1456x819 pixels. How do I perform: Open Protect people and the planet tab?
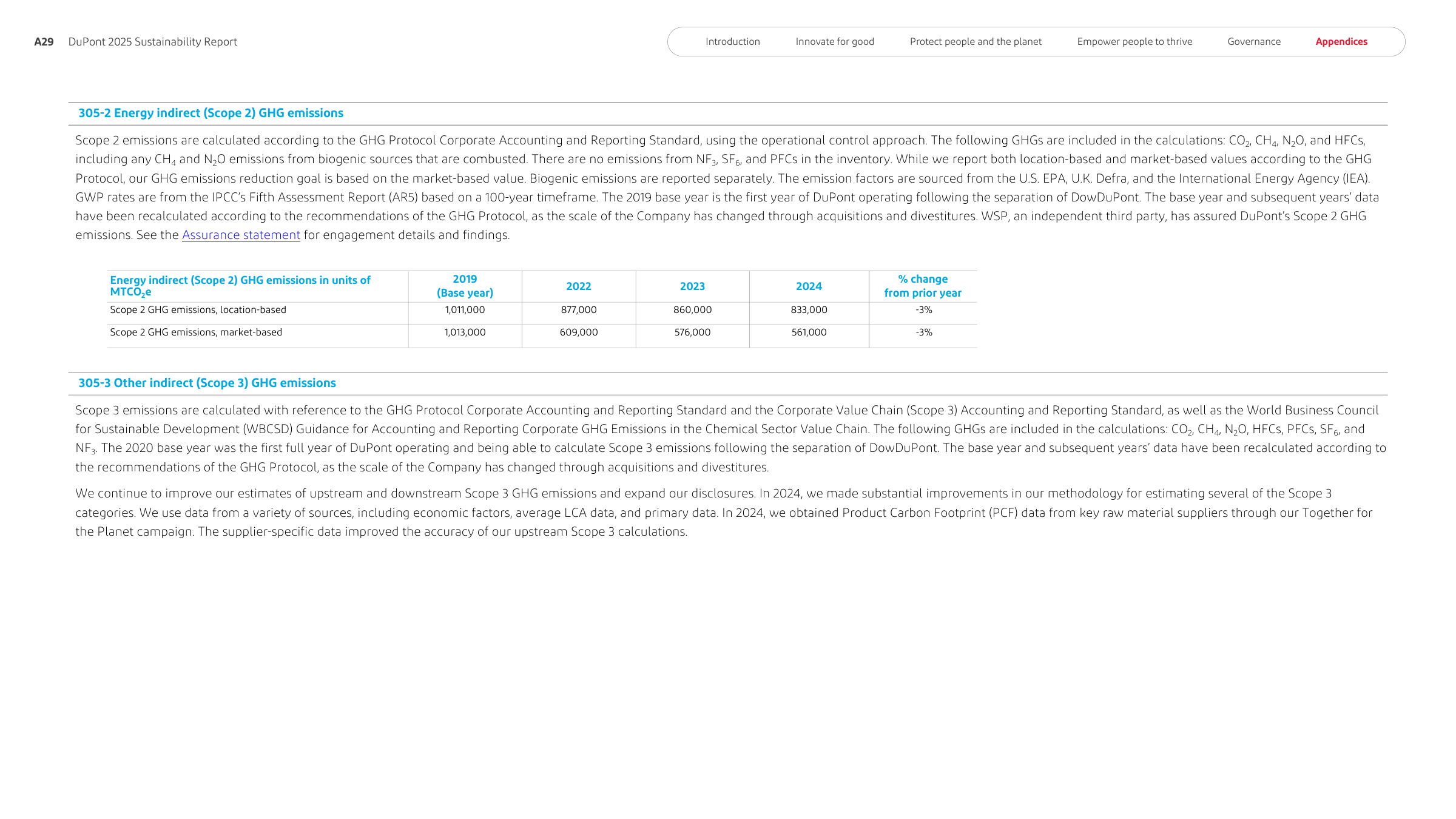point(976,42)
